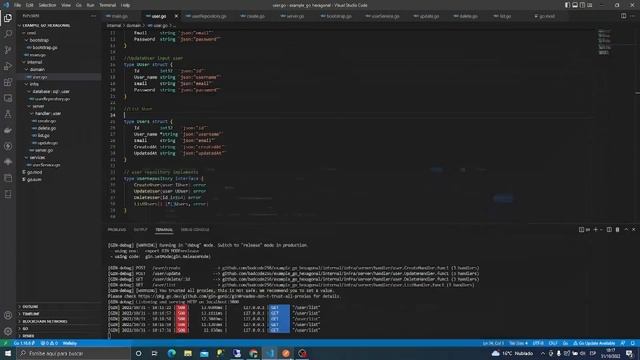Image resolution: width=640 pixels, height=360 pixels.
Task: Toggle the primary side bar layout icon
Action: click(567, 5)
